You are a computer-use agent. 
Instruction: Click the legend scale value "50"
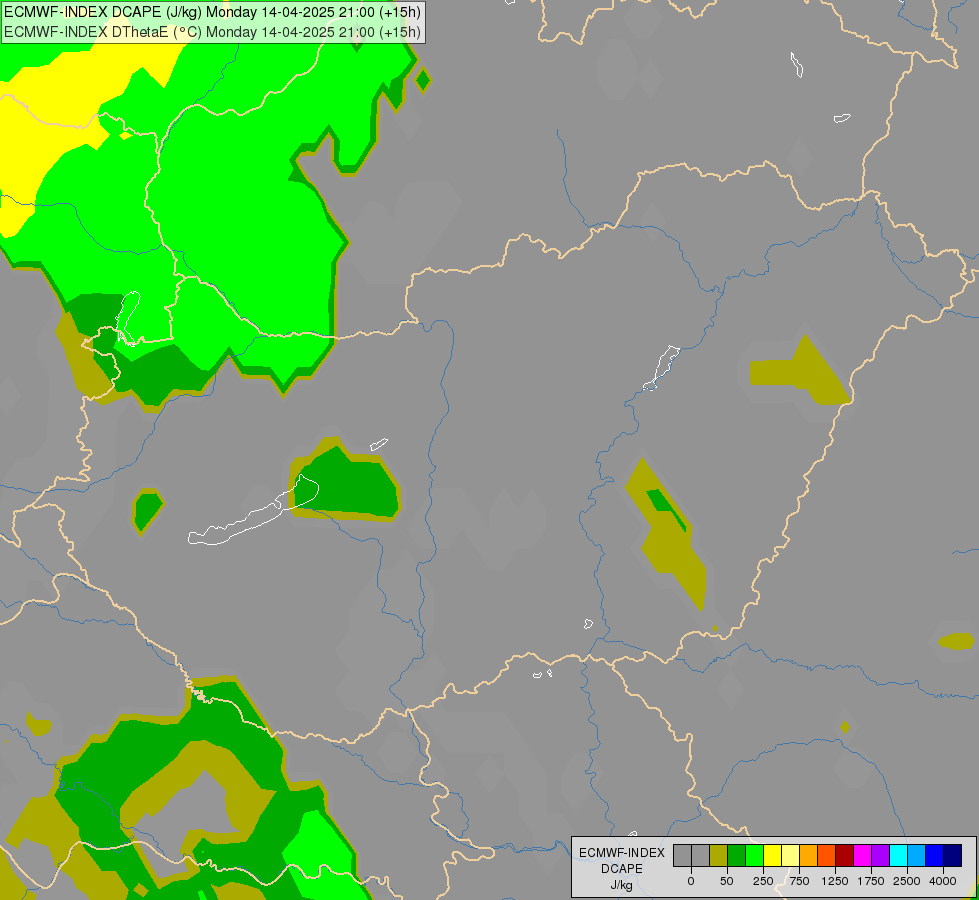(x=727, y=881)
